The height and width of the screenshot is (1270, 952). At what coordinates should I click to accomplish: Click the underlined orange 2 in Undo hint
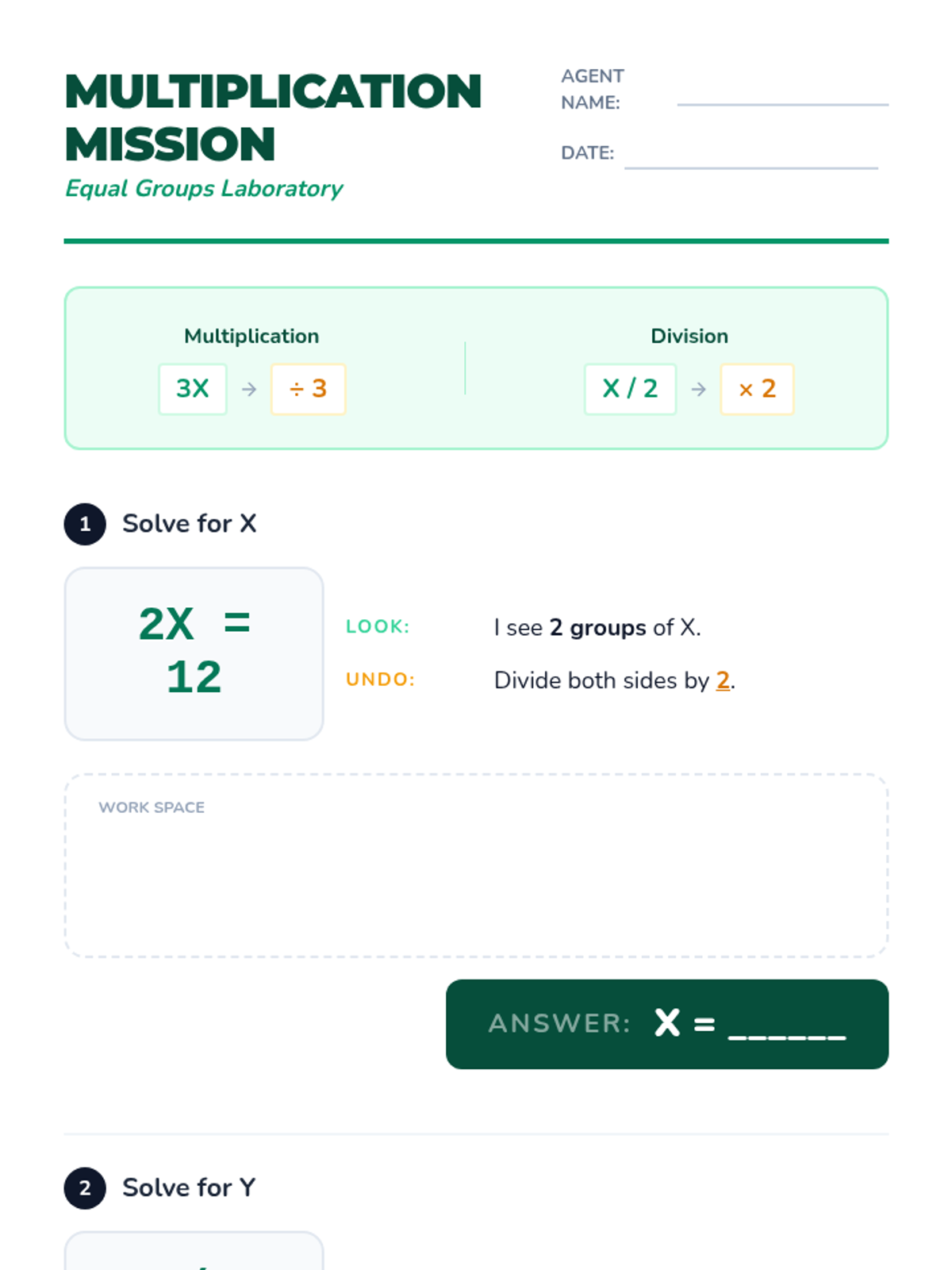(723, 680)
